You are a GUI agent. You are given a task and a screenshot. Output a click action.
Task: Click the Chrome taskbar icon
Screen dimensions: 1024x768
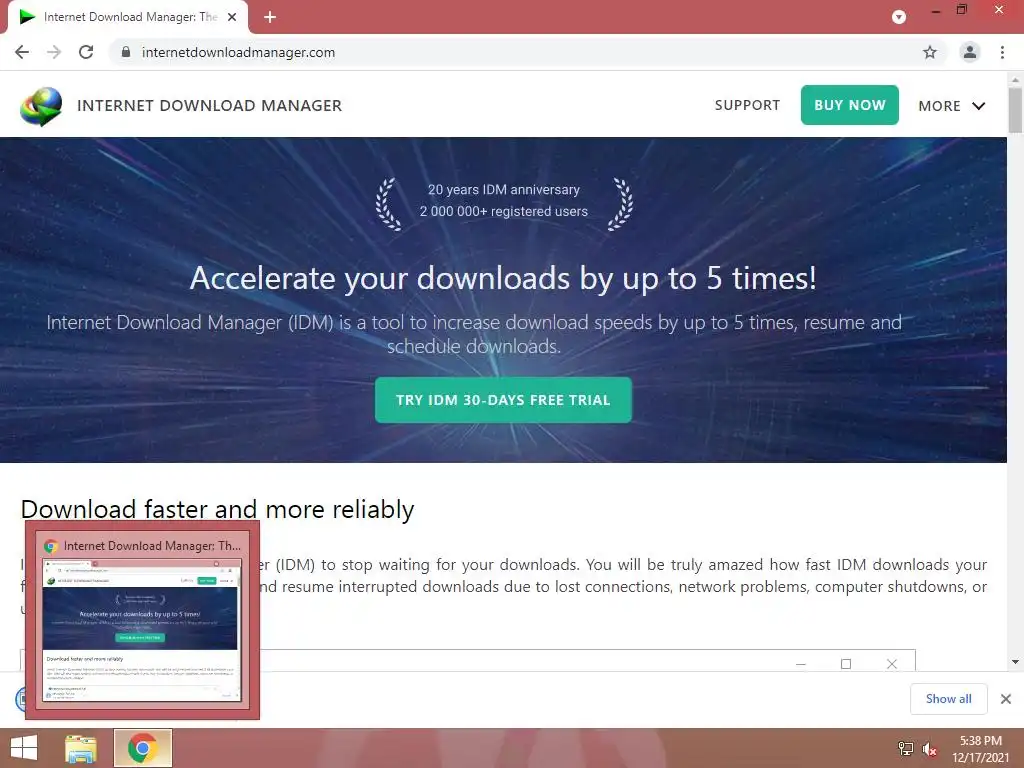coord(143,748)
